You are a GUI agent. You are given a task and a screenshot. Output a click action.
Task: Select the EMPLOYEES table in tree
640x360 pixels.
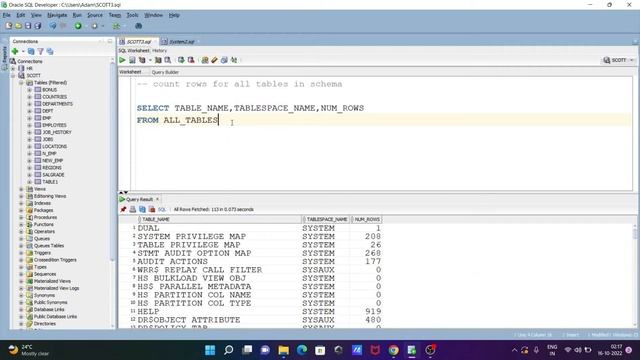pos(54,125)
